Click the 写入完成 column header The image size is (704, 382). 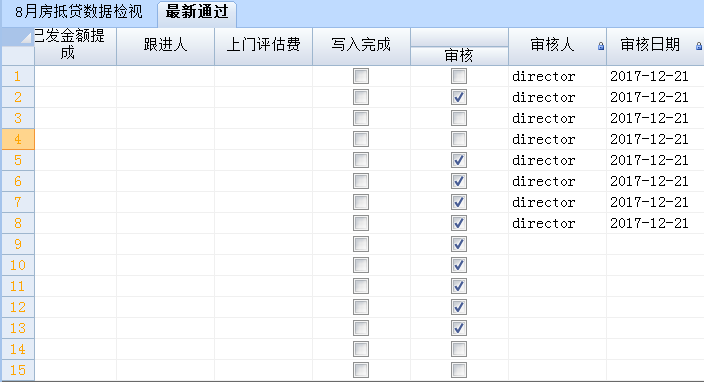pos(361,46)
